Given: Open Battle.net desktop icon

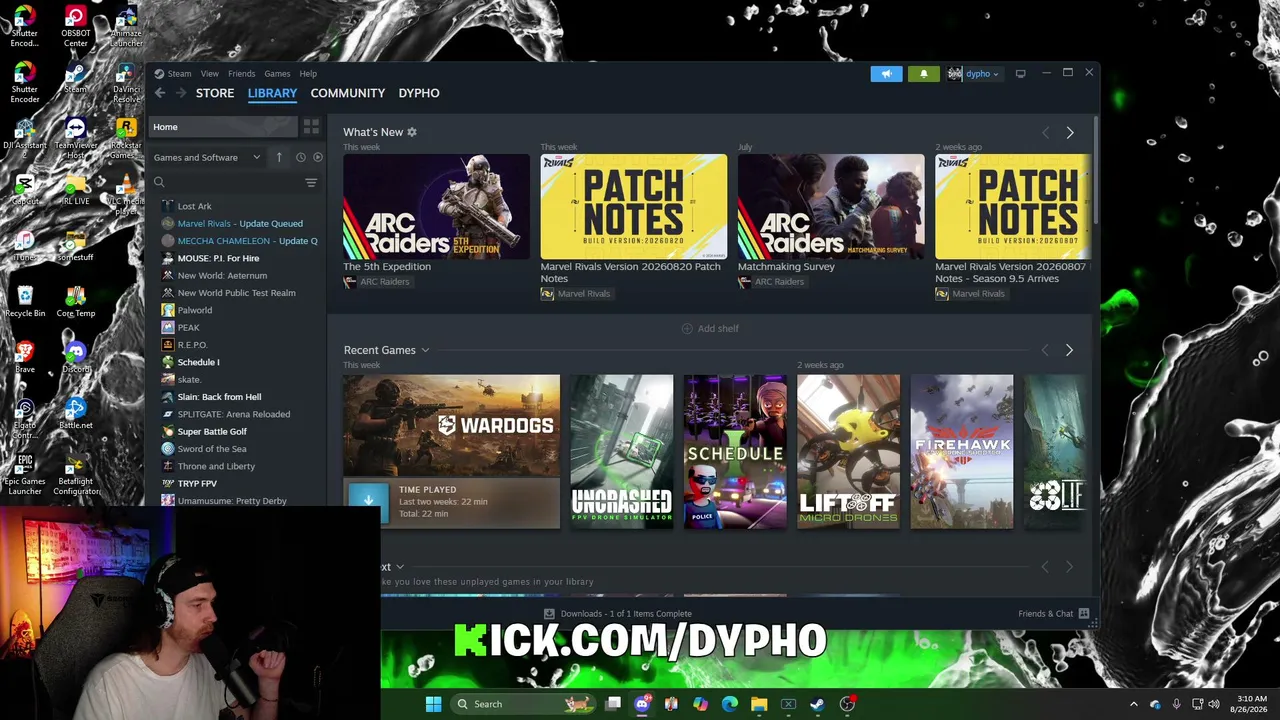Looking at the screenshot, I should [75, 414].
